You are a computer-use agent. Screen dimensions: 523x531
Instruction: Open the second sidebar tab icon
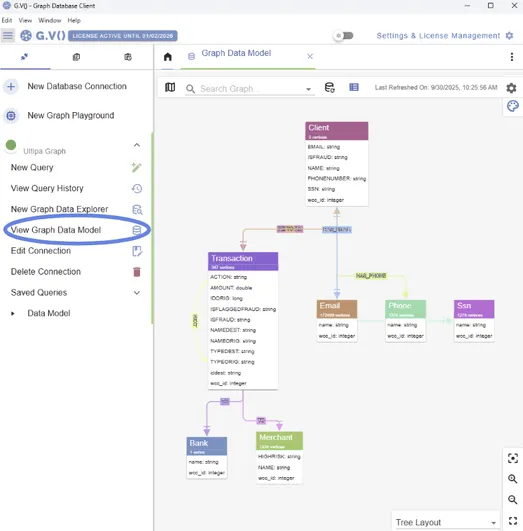76,57
